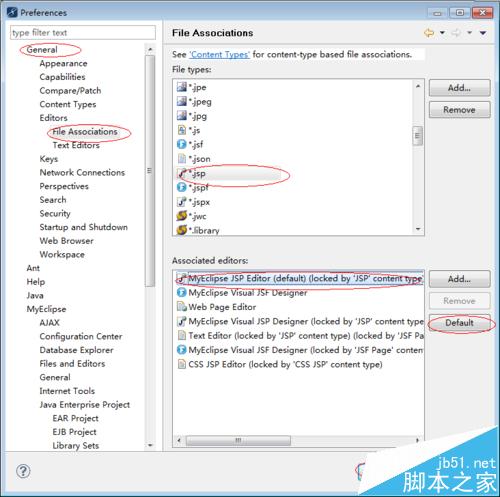Click the type filter text field

(x=83, y=33)
